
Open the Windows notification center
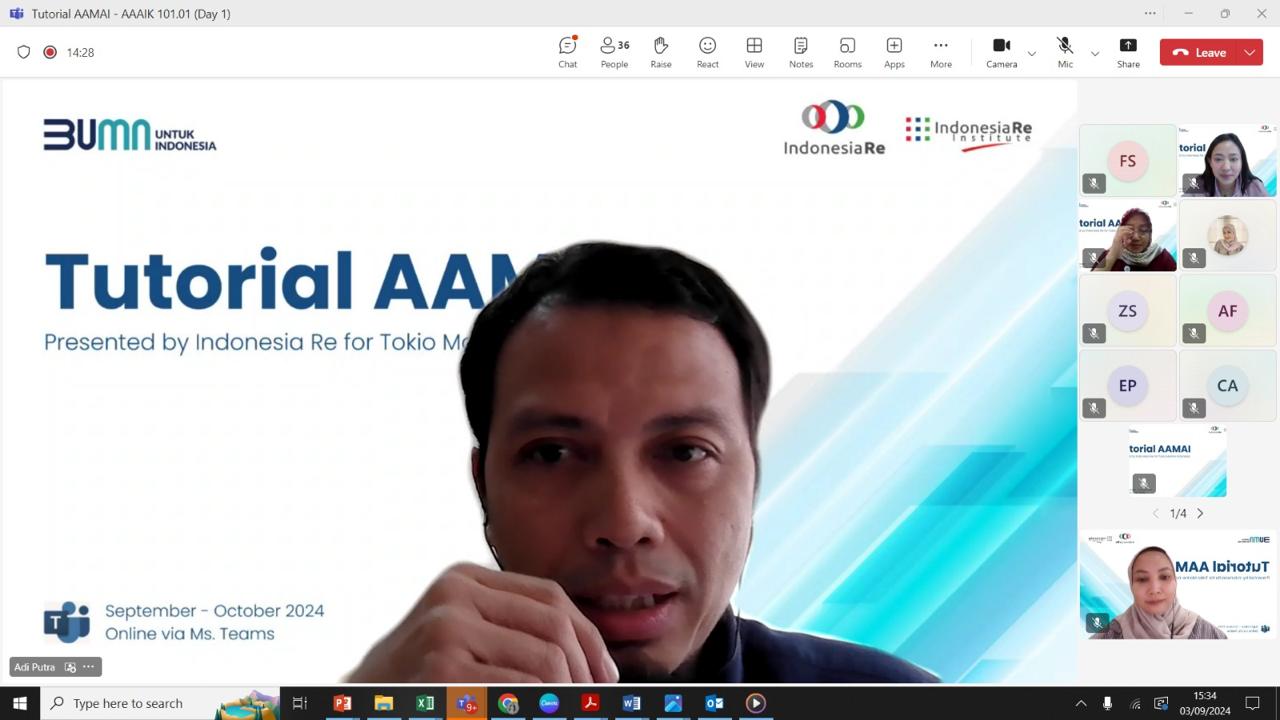(x=1252, y=703)
